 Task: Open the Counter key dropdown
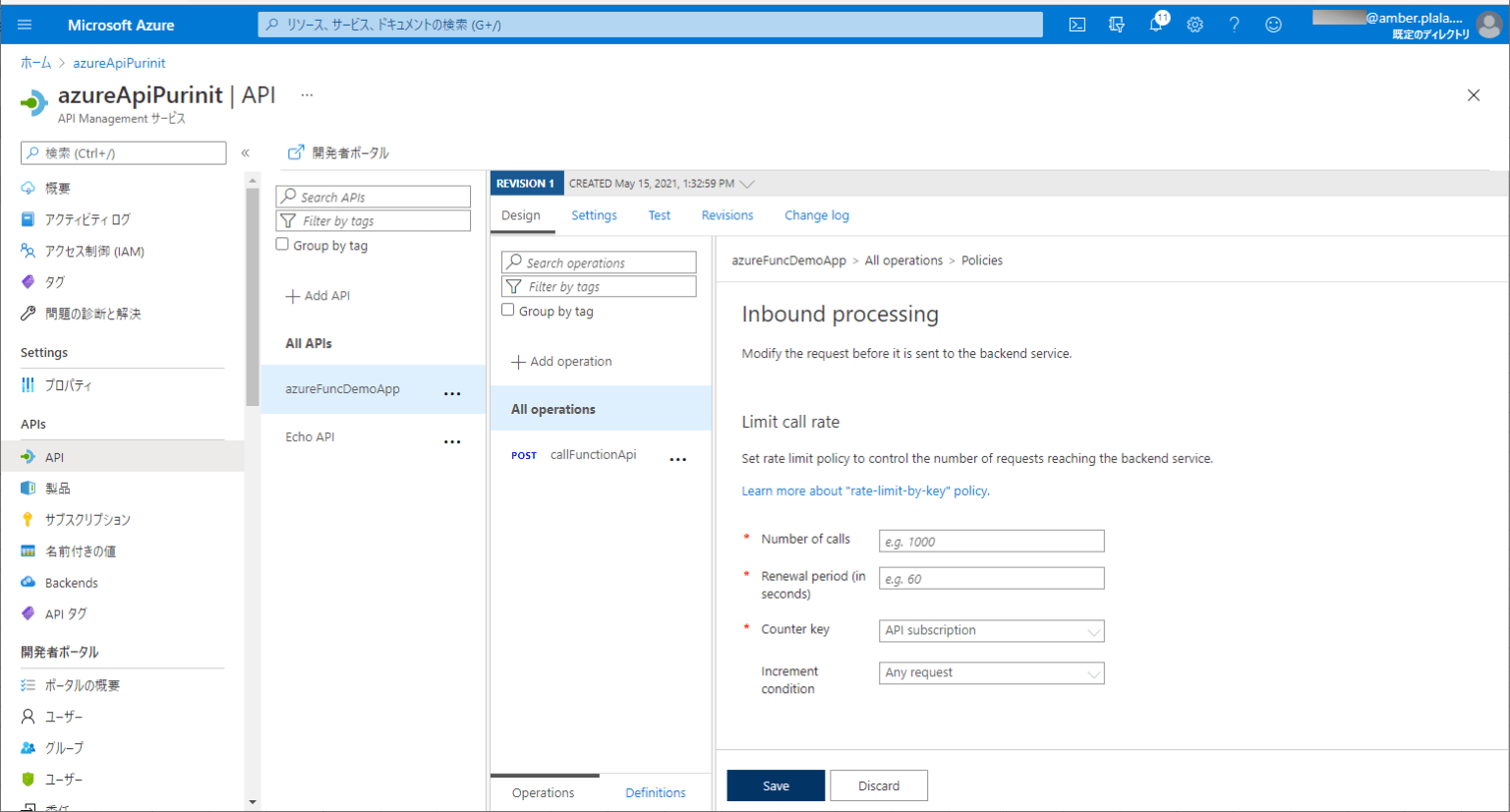point(991,630)
